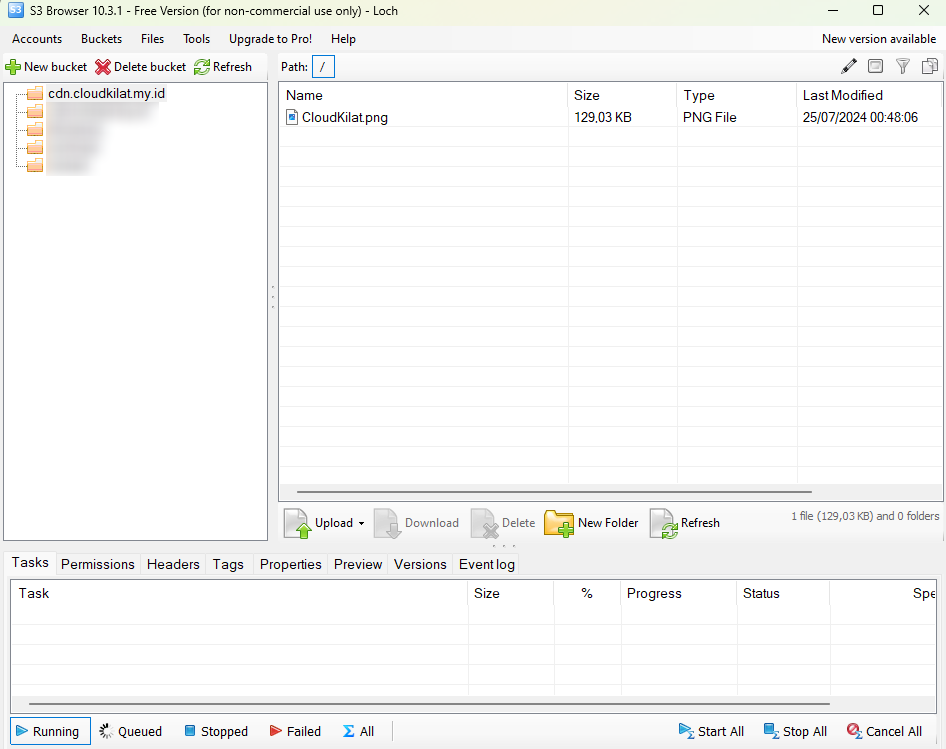
Task: Click the Start All button
Action: click(711, 731)
